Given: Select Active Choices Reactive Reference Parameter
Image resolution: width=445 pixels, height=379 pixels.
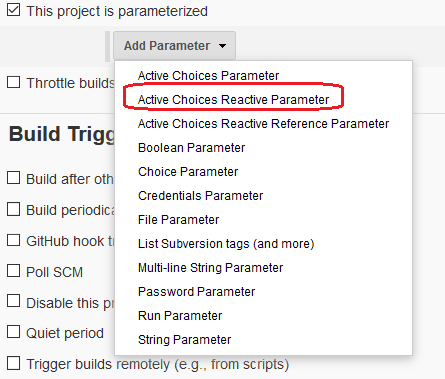Looking at the screenshot, I should coord(263,124).
